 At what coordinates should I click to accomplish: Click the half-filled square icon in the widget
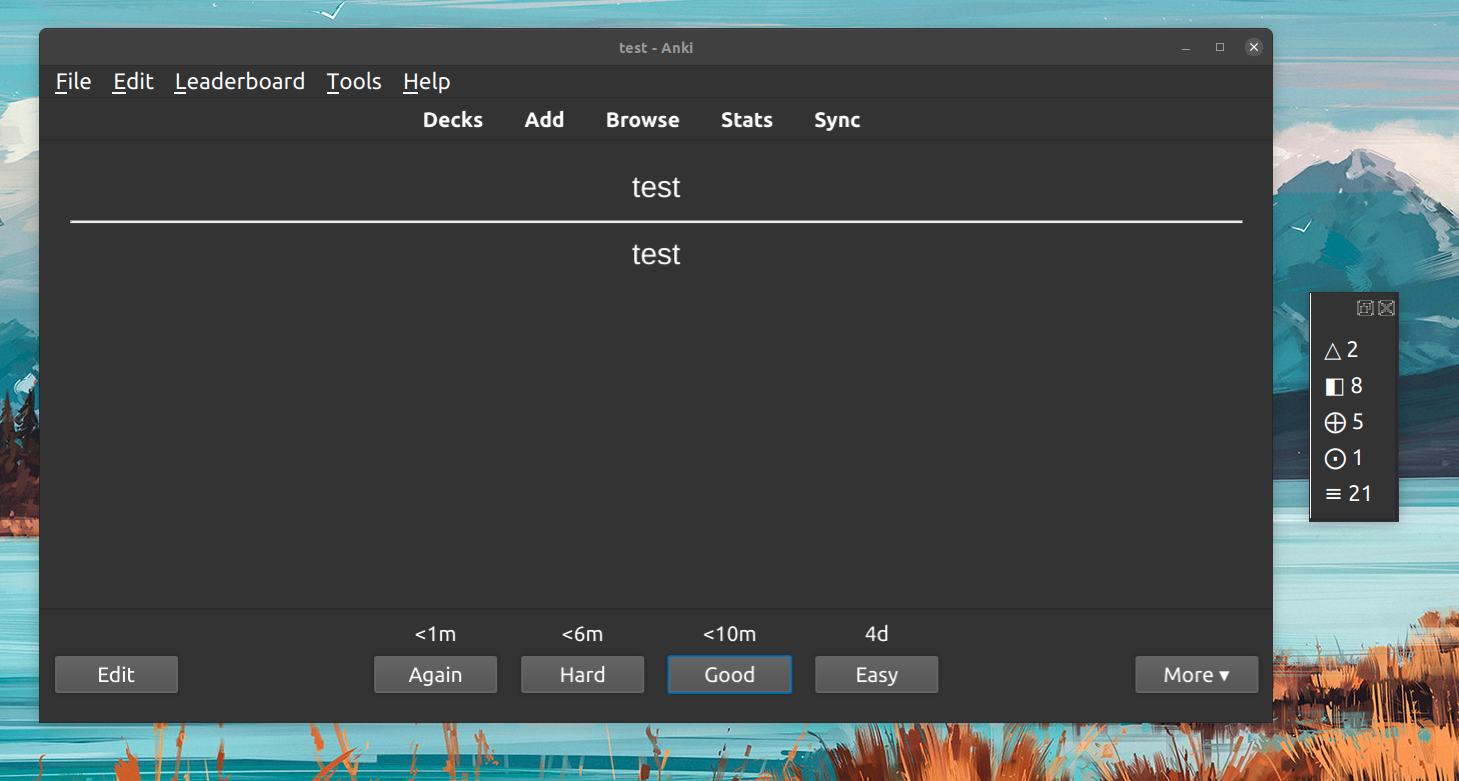coord(1334,387)
